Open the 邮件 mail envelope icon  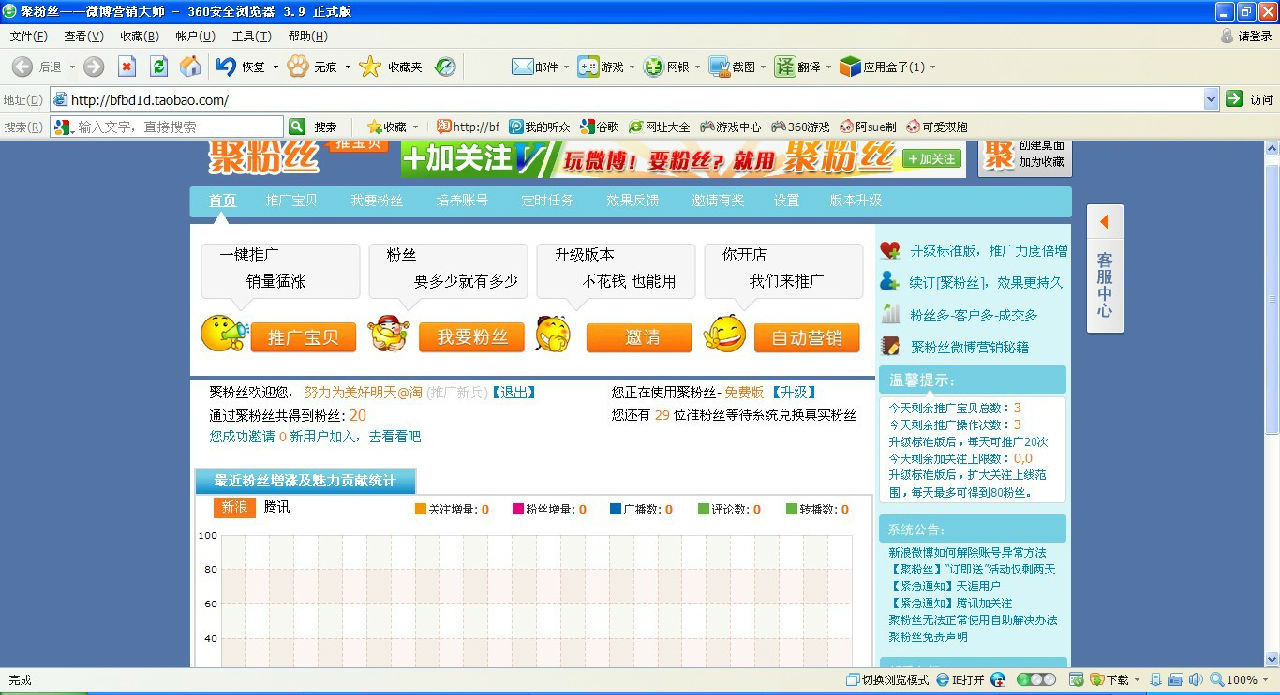coord(522,67)
